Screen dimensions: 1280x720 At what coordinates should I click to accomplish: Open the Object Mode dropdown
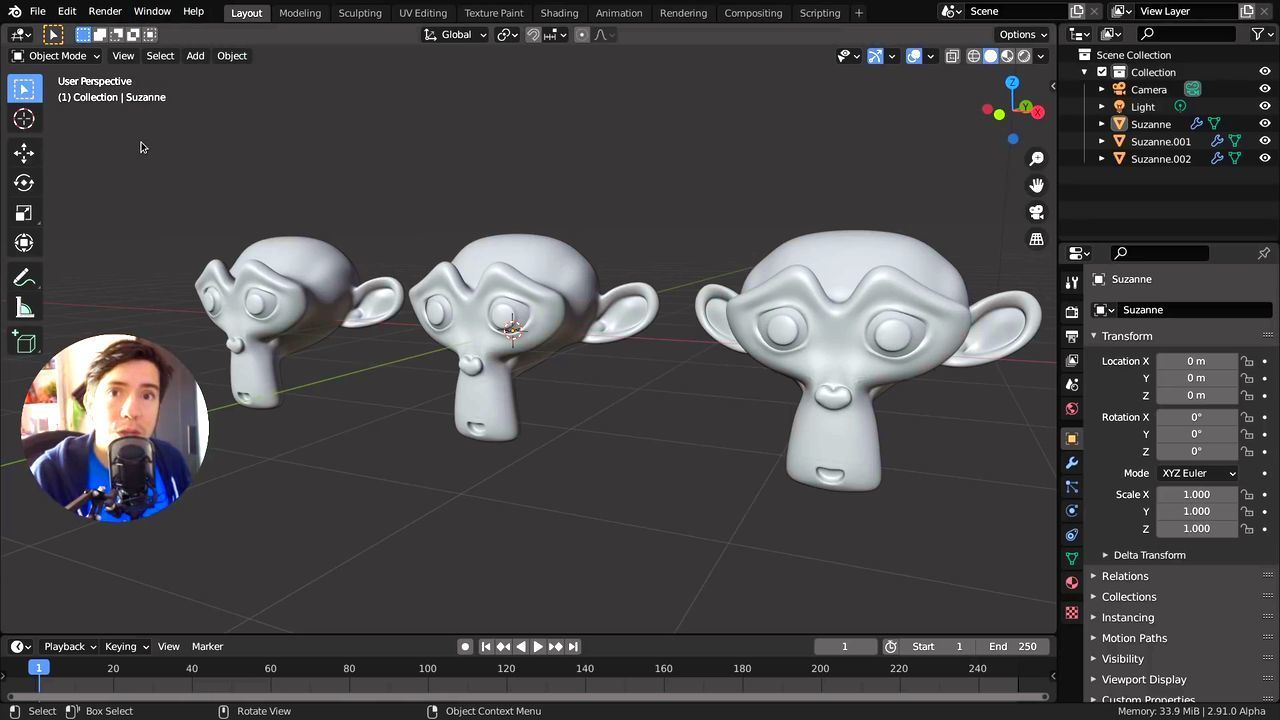coord(57,56)
